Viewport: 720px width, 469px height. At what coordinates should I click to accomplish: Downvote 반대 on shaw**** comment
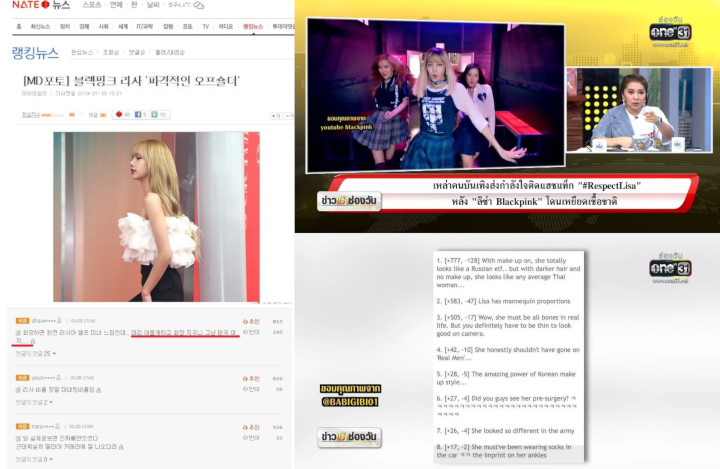[x=251, y=332]
